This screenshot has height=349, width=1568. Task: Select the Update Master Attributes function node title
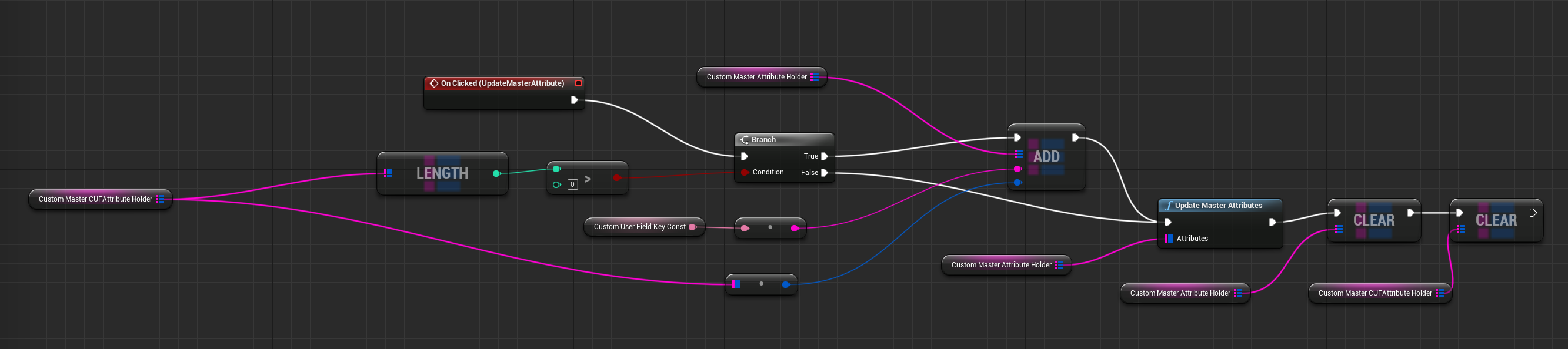(x=1218, y=206)
